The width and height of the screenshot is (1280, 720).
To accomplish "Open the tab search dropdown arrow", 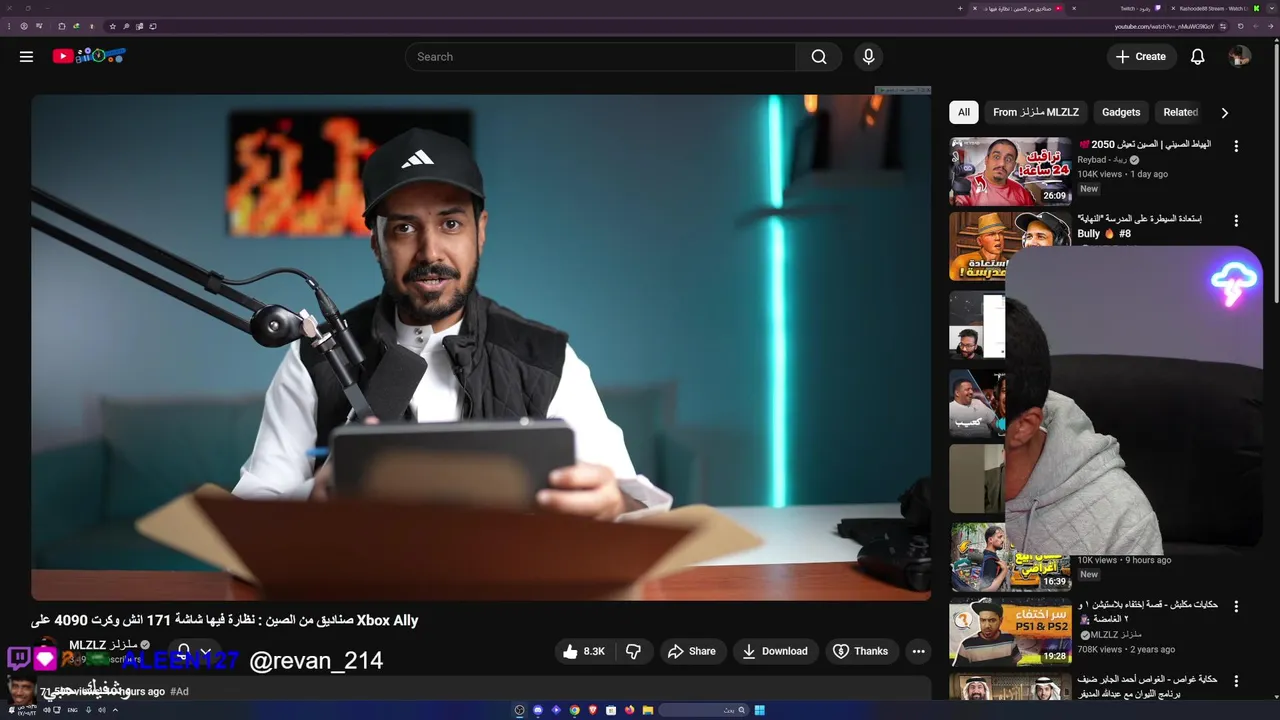I will [x=1272, y=8].
